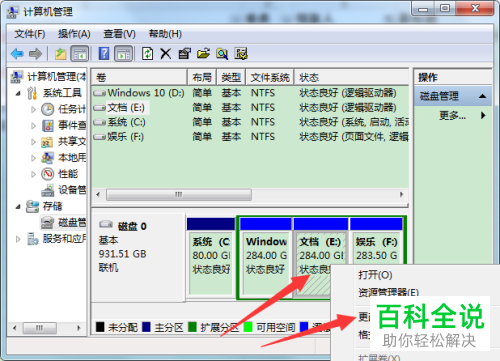Click the volume list horizontal scrollbar thumb
The height and width of the screenshot is (361, 500).
pyautogui.click(x=179, y=194)
